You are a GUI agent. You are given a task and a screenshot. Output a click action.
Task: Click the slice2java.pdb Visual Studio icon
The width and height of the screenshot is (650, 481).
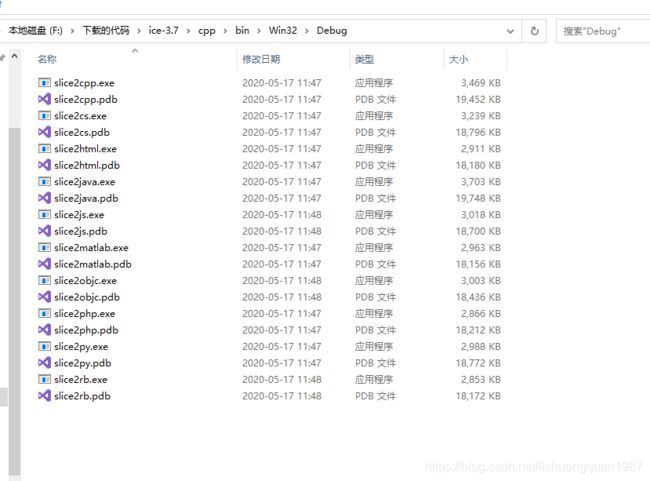44,198
